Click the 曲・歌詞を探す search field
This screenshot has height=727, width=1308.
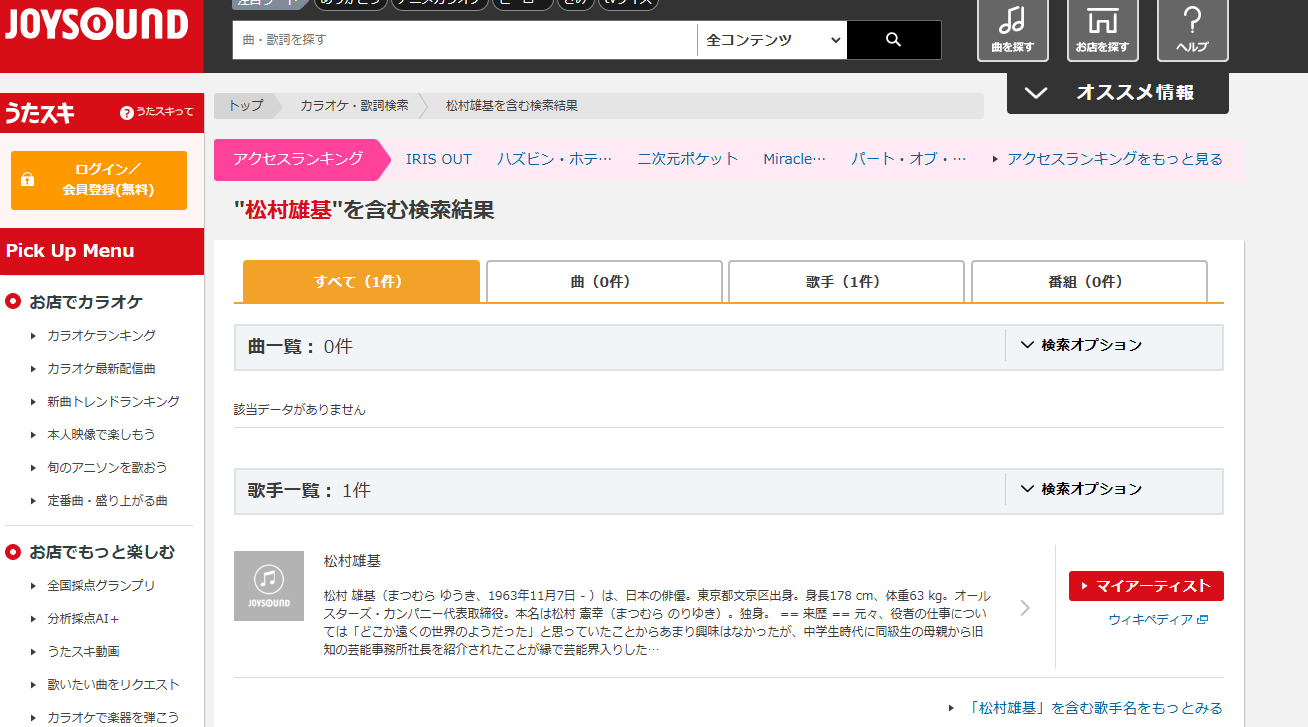pyautogui.click(x=465, y=40)
